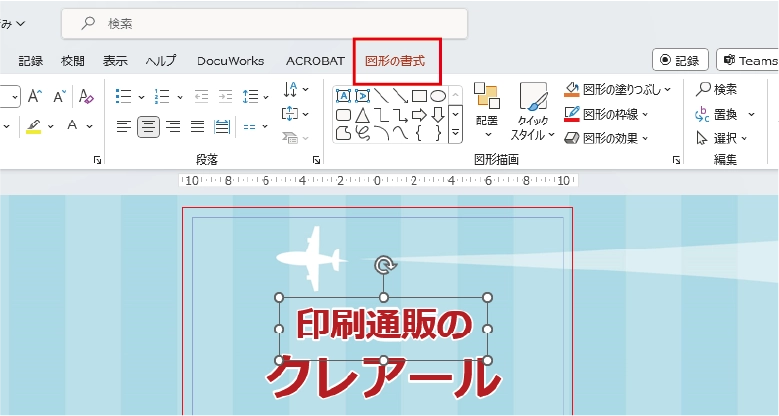Select the curve line shape
Viewport: 779px width, 416px height.
pos(400,133)
